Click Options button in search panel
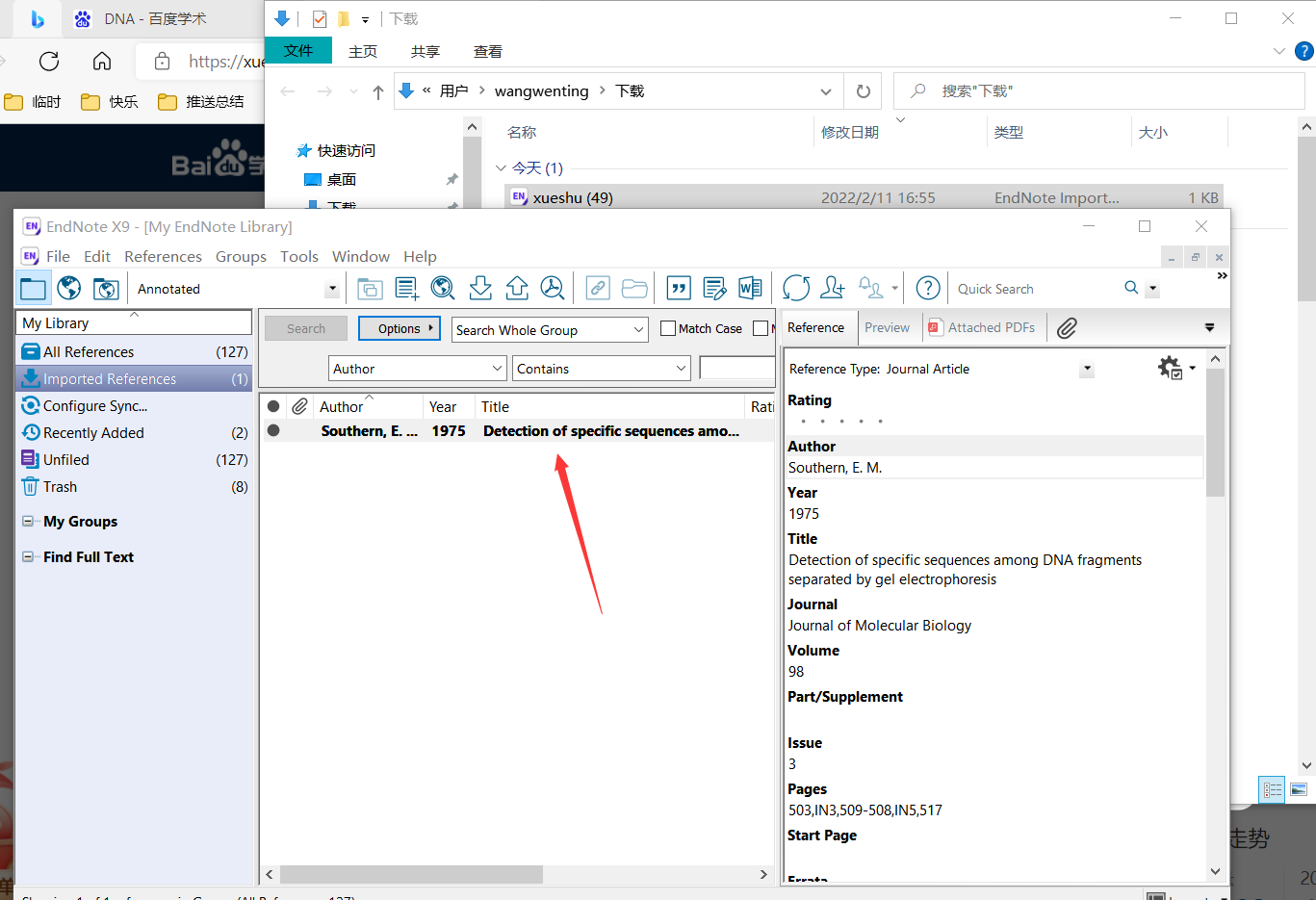 coord(400,328)
